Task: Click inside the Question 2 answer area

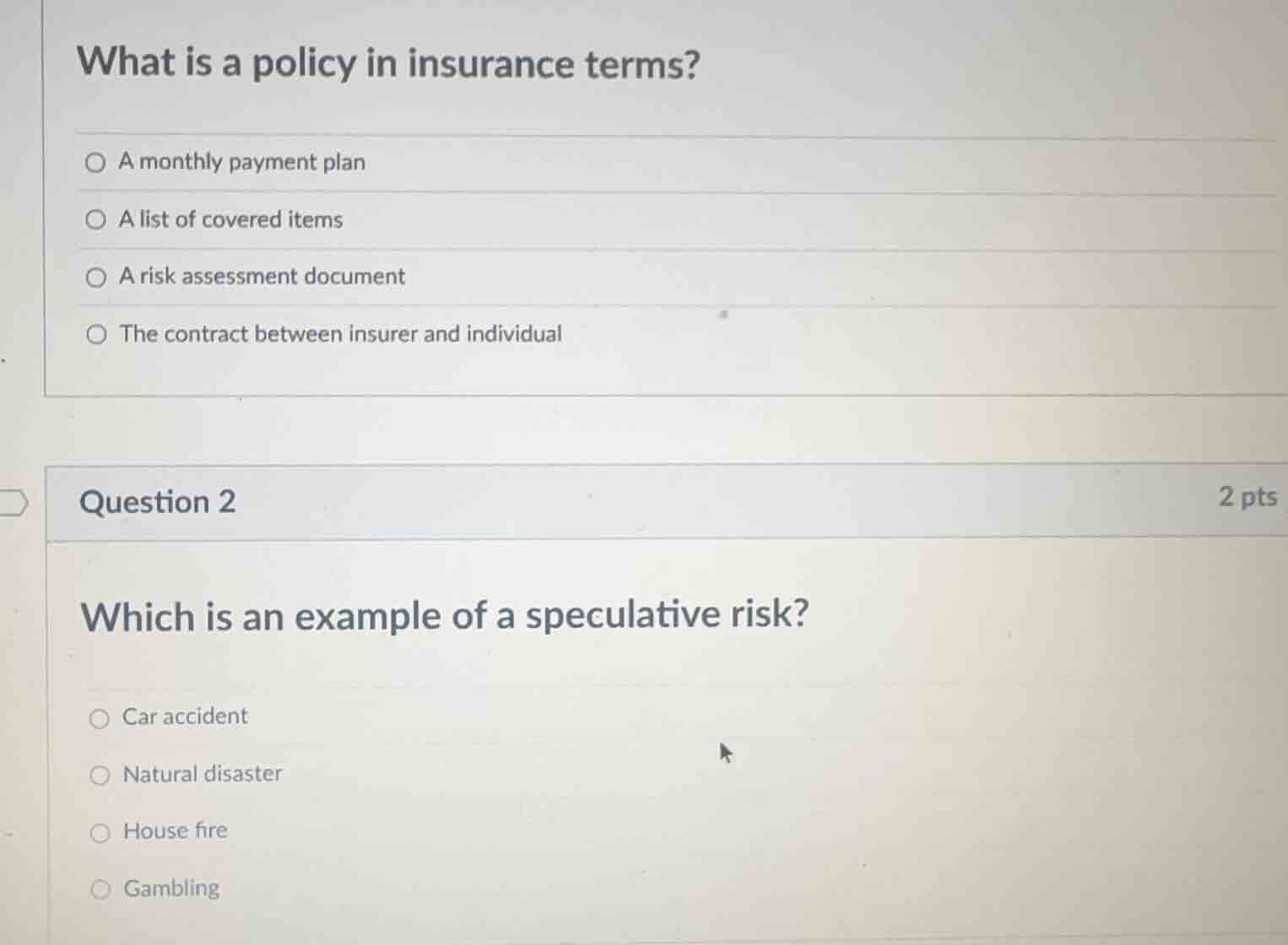Action: (591, 802)
